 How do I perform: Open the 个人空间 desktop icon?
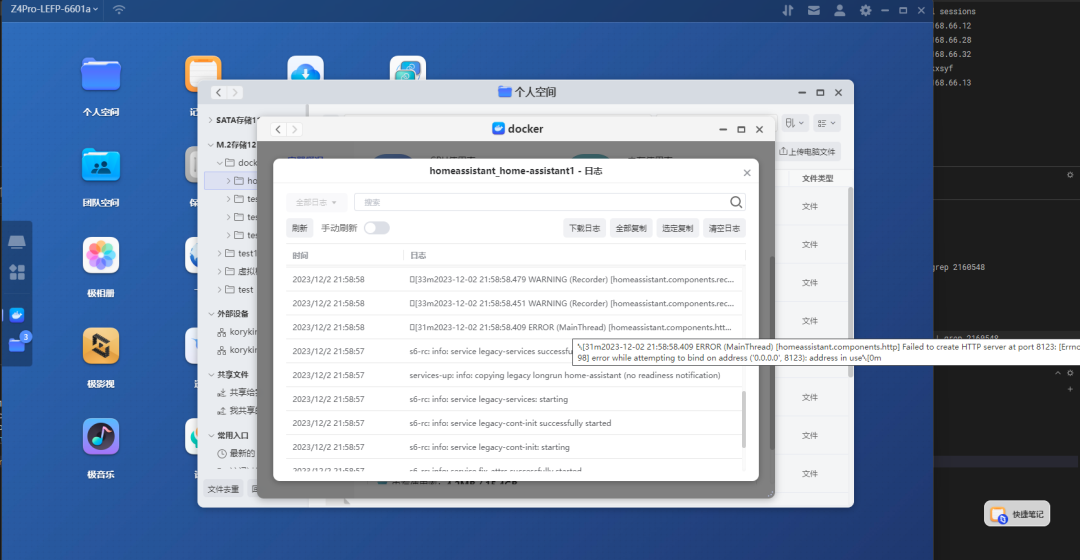(101, 75)
